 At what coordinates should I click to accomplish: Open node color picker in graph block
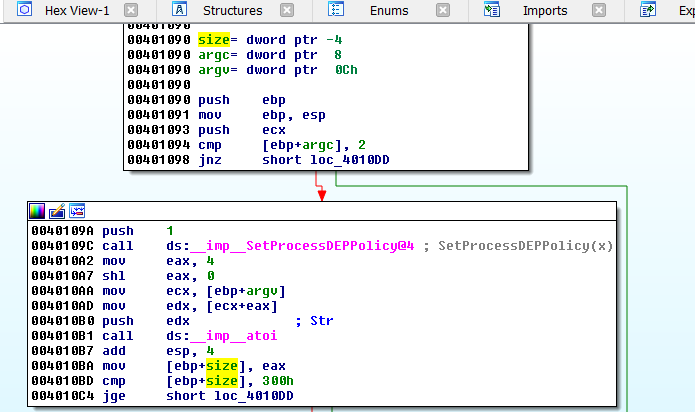(37, 211)
